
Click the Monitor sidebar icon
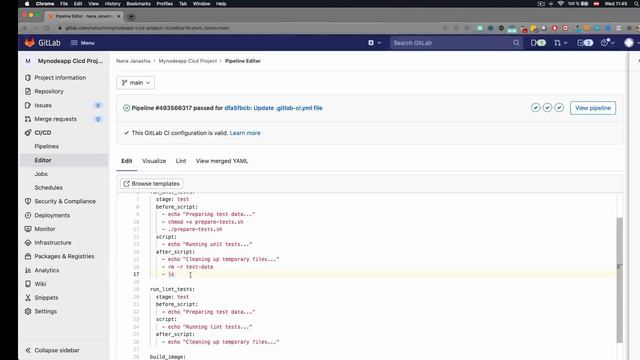[x=28, y=229]
